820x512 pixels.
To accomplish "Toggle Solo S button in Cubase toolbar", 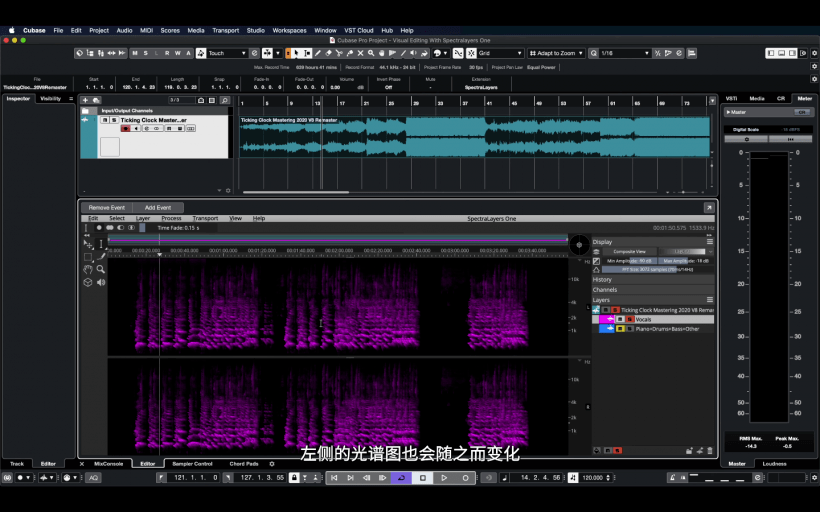I will [145, 53].
